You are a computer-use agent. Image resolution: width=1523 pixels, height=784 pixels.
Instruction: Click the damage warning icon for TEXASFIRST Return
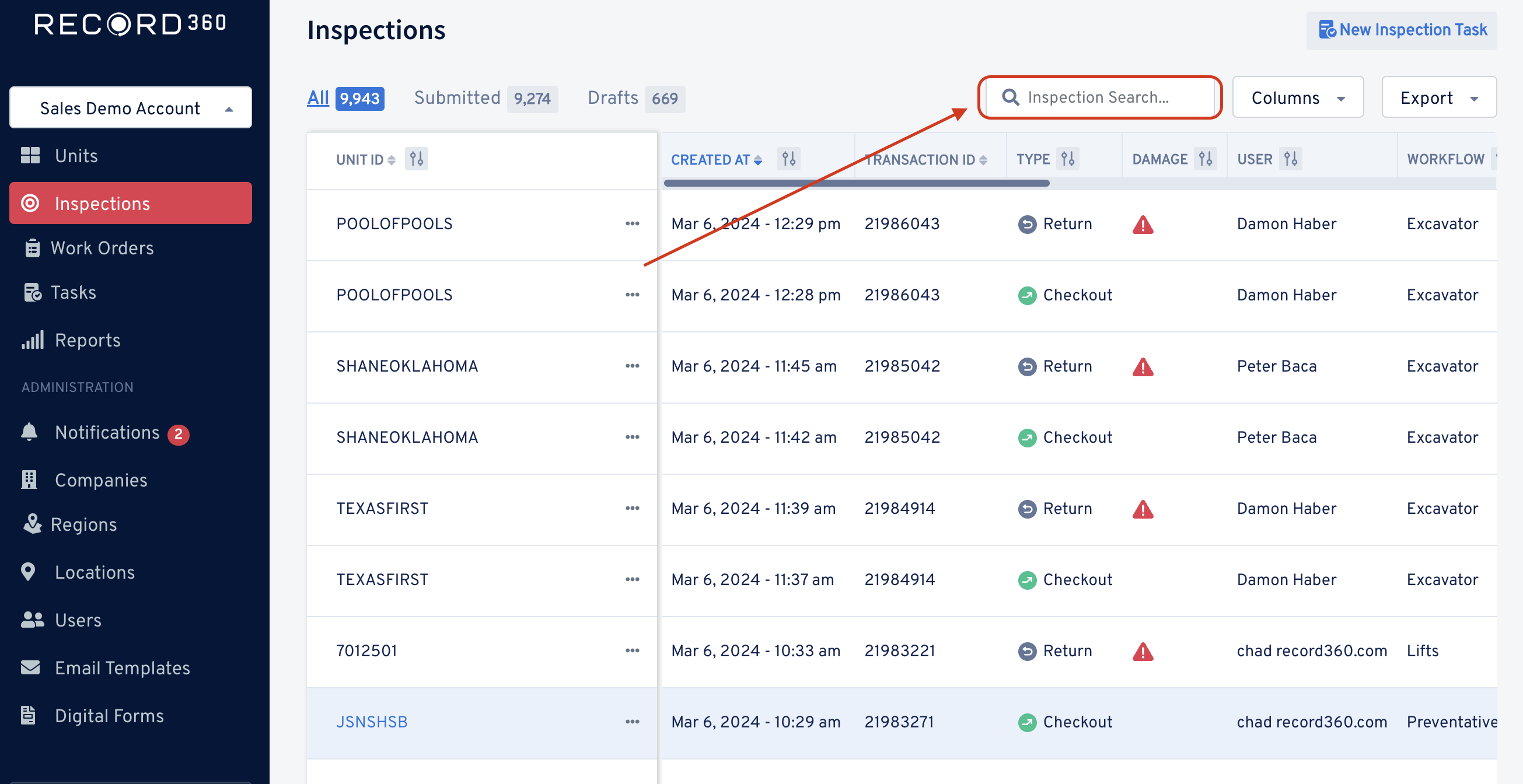[x=1143, y=509]
